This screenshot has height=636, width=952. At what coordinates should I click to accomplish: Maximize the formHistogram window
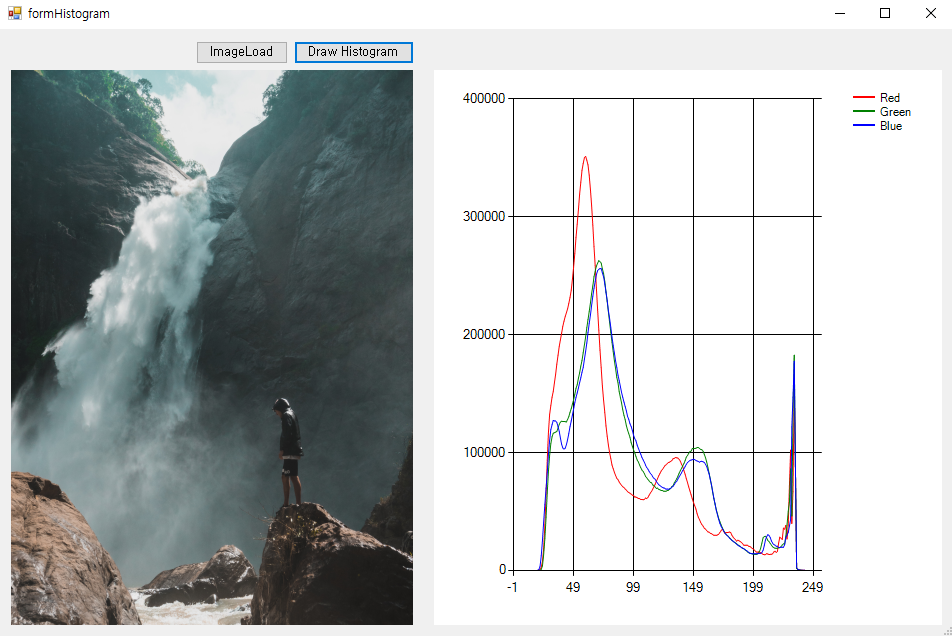tap(885, 13)
